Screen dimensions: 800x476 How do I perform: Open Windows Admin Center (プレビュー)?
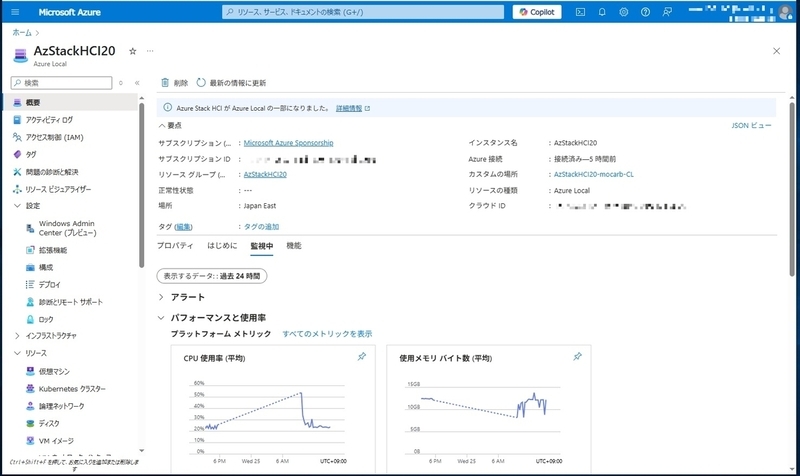[67, 228]
